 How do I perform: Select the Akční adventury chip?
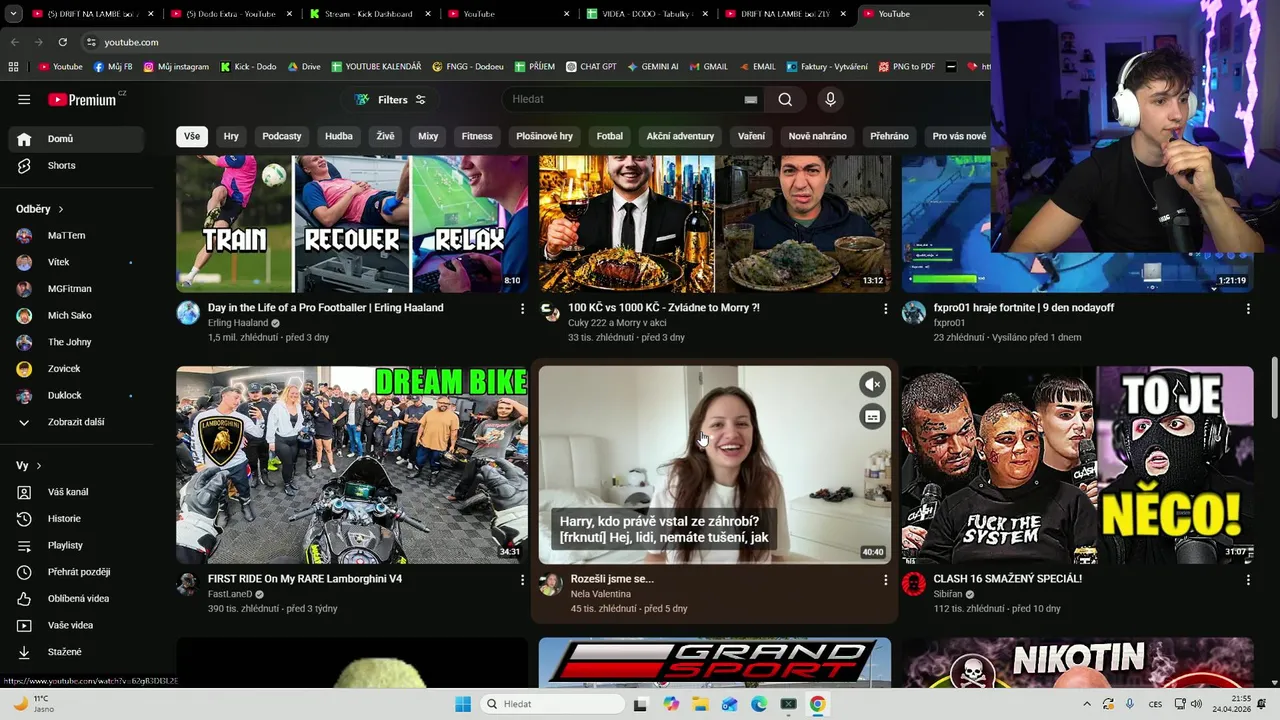[x=680, y=136]
